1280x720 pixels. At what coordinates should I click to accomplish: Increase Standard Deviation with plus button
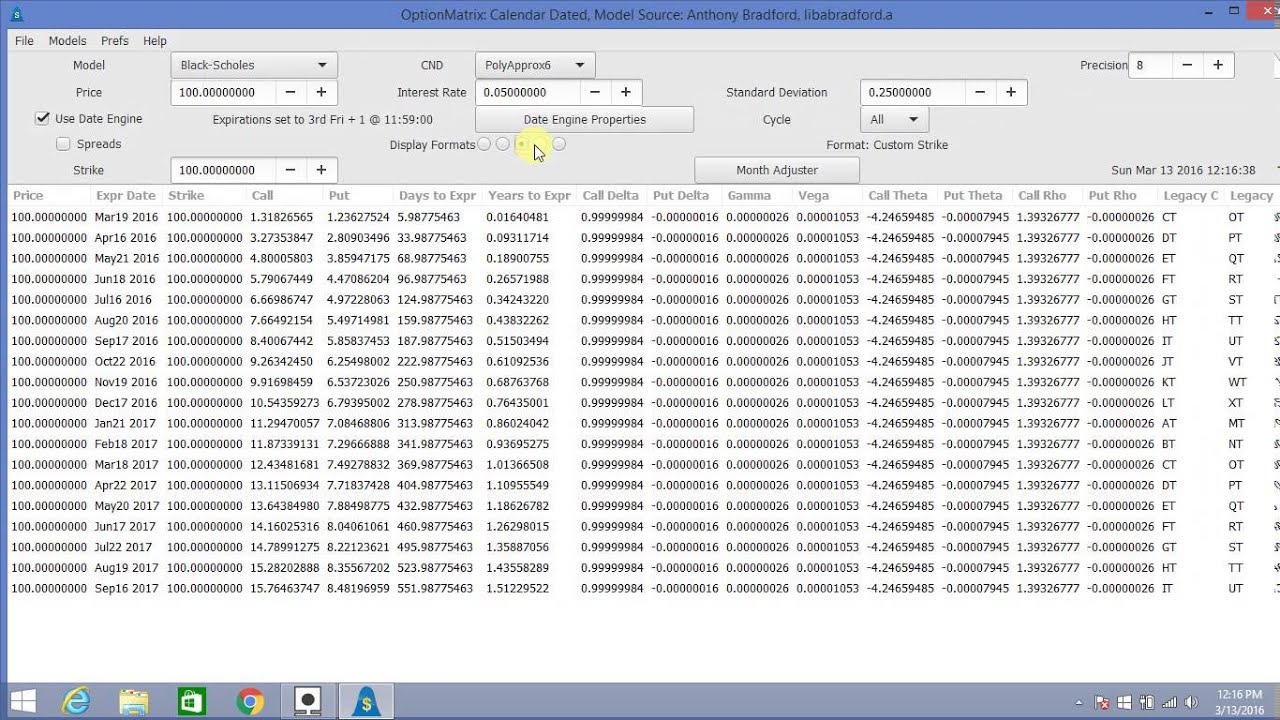coord(1011,92)
